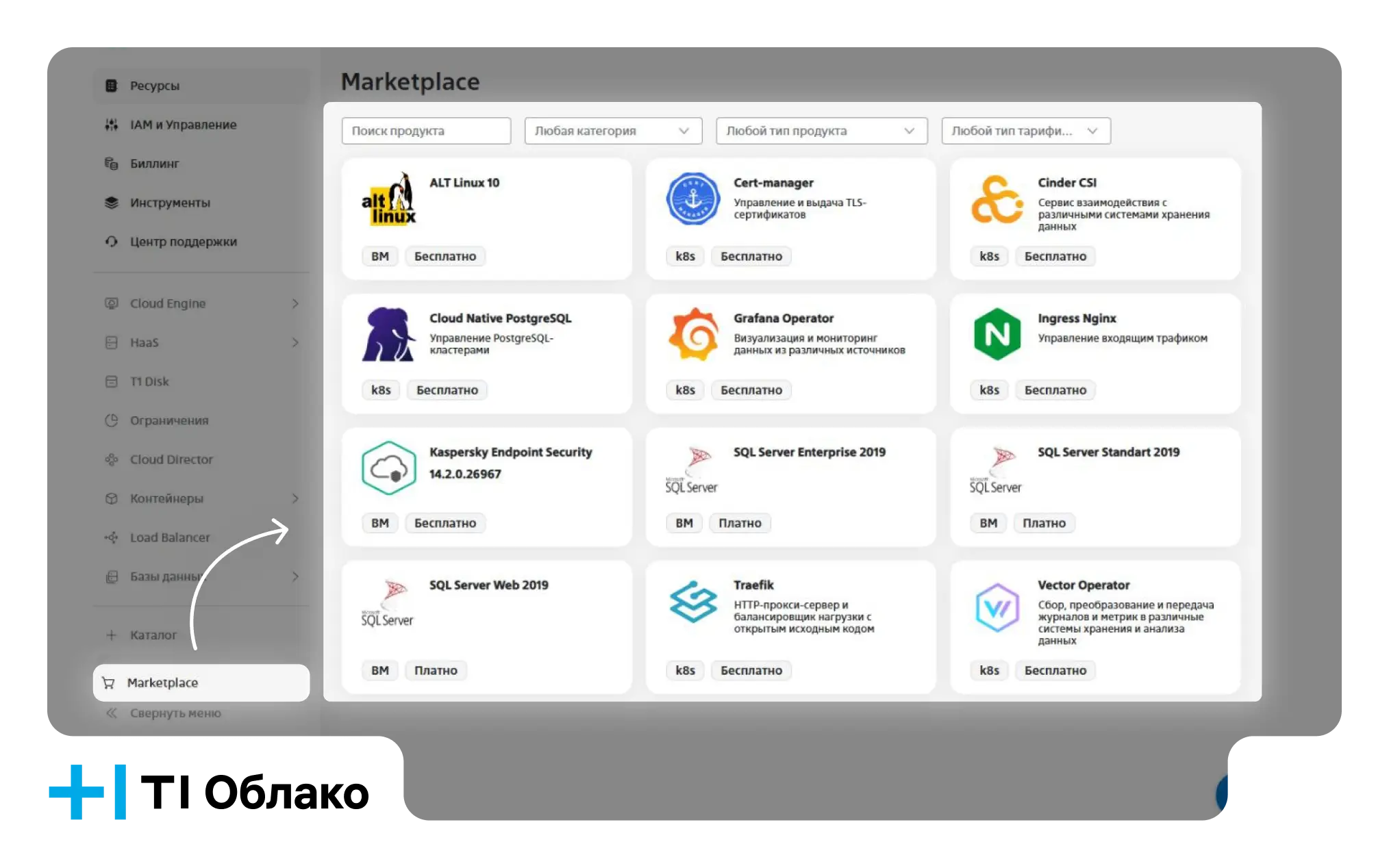
Task: Open the ALT Linux 10 product title
Action: (x=464, y=183)
